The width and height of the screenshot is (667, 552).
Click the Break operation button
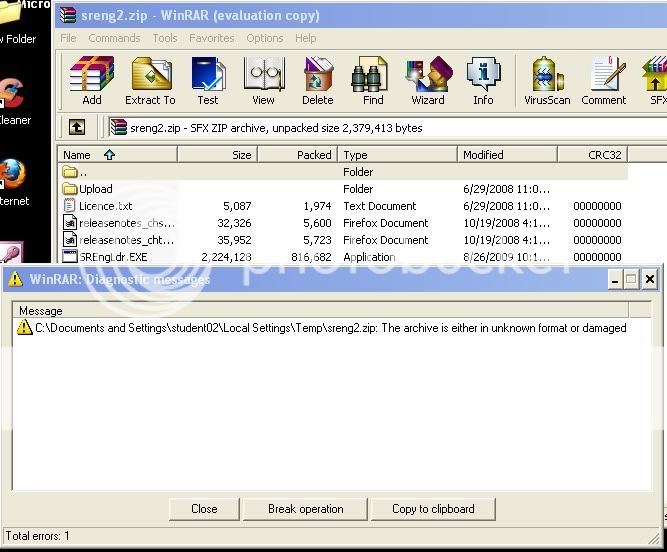305,509
